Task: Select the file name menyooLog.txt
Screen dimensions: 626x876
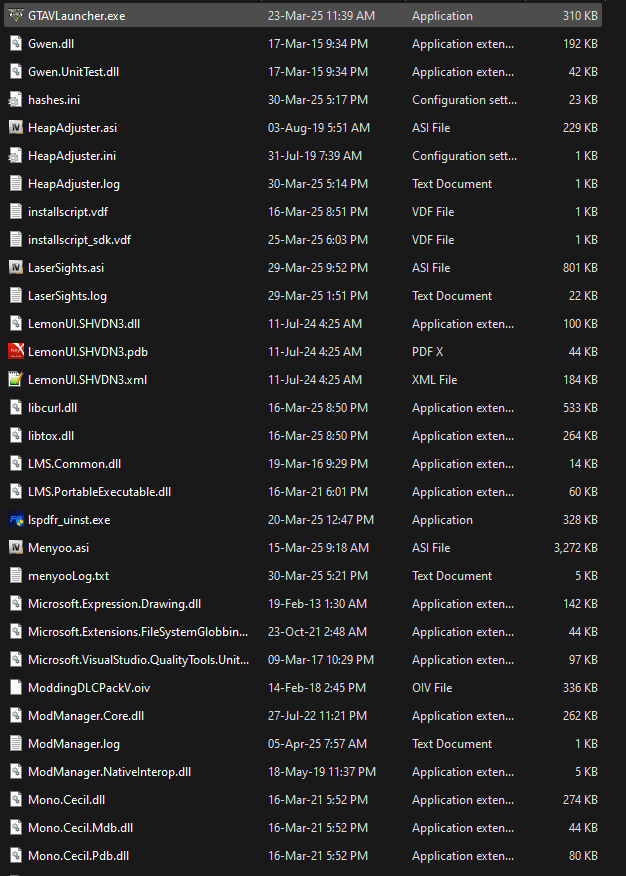Action: pos(68,575)
